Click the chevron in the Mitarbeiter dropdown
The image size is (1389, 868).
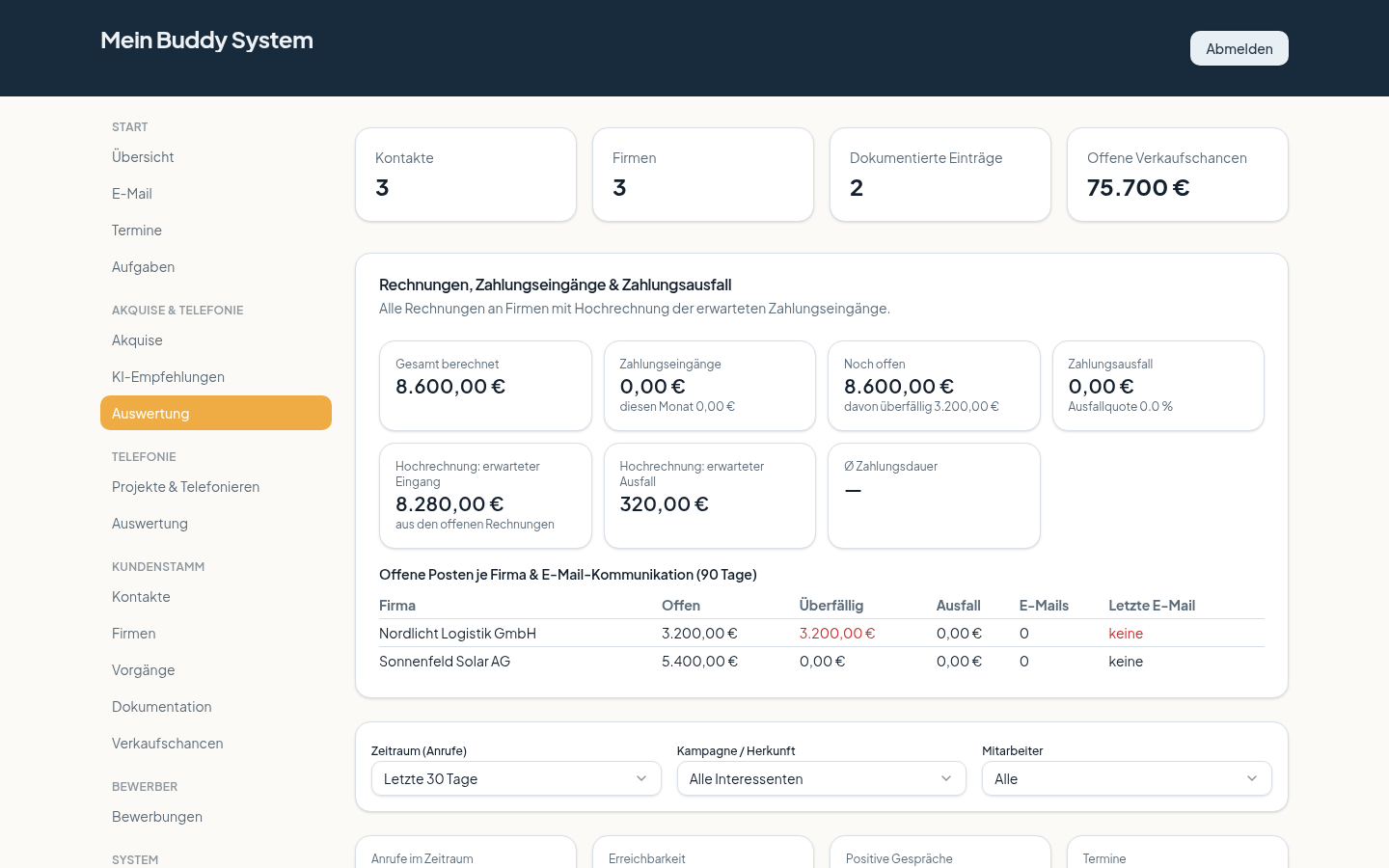[1252, 778]
